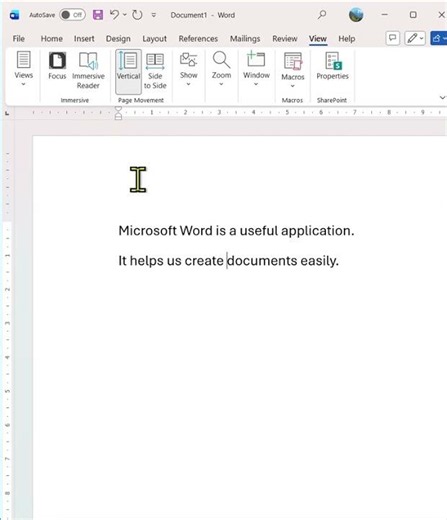Click the Word app icon in title bar
447x520 pixels.
point(14,15)
